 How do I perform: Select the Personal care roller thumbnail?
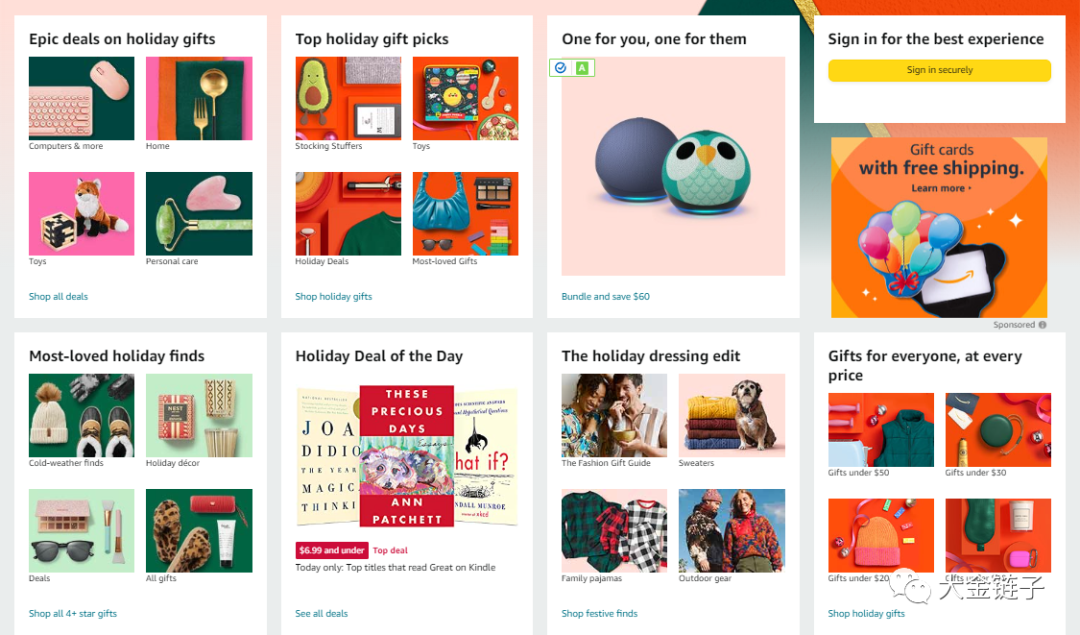199,214
